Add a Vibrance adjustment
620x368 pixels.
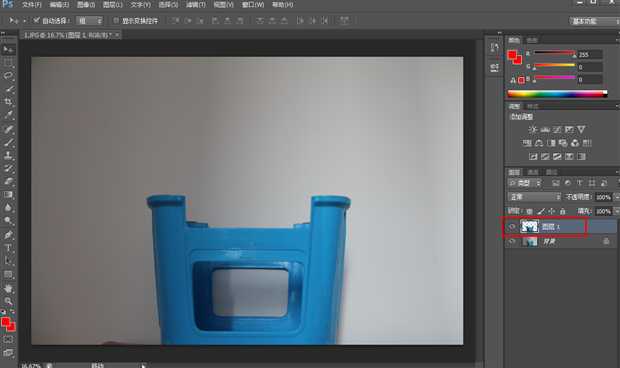581,129
